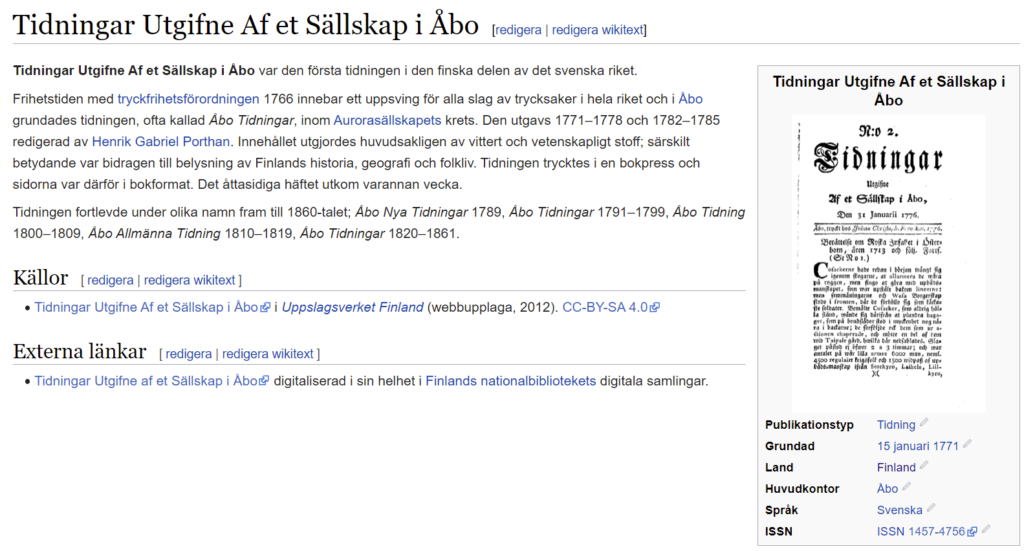
Task: Edit the Källor section via 'redigera'
Action: point(110,280)
